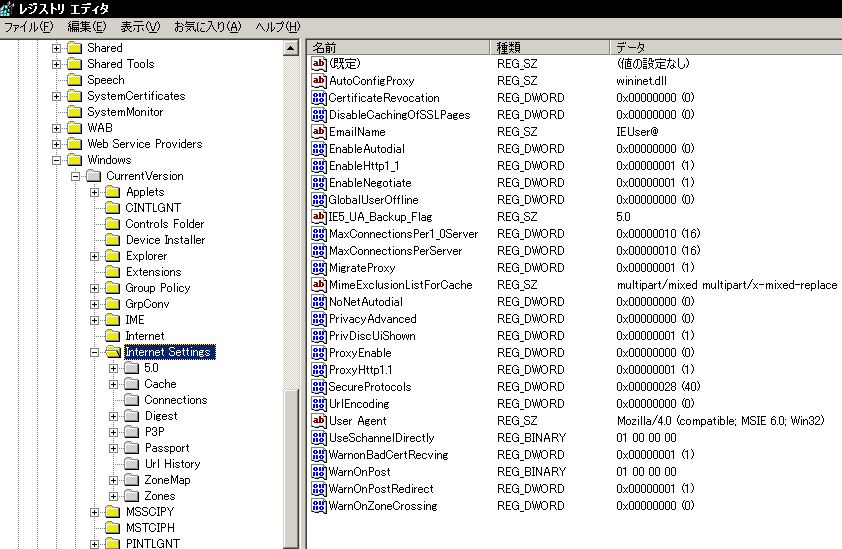Expand the Explorer key node

point(95,256)
